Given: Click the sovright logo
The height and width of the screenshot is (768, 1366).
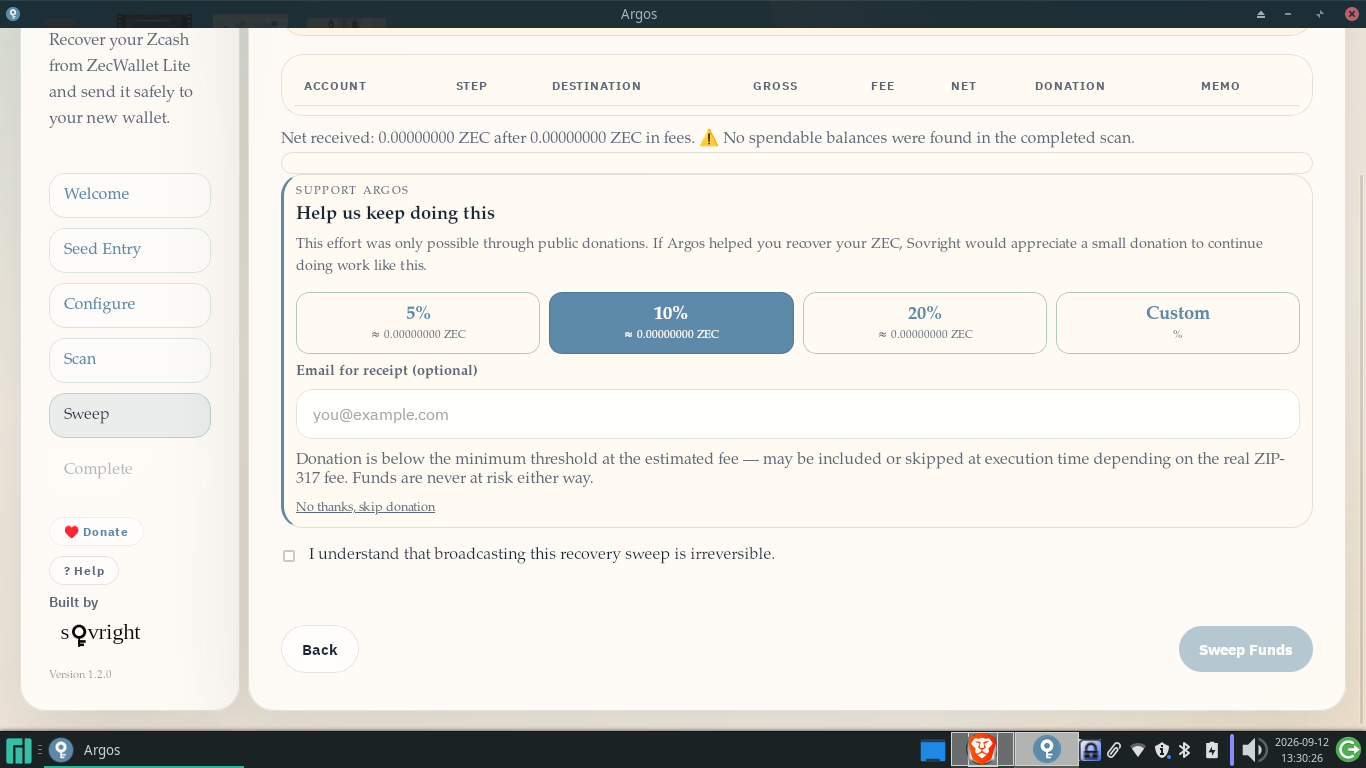Looking at the screenshot, I should (x=101, y=634).
